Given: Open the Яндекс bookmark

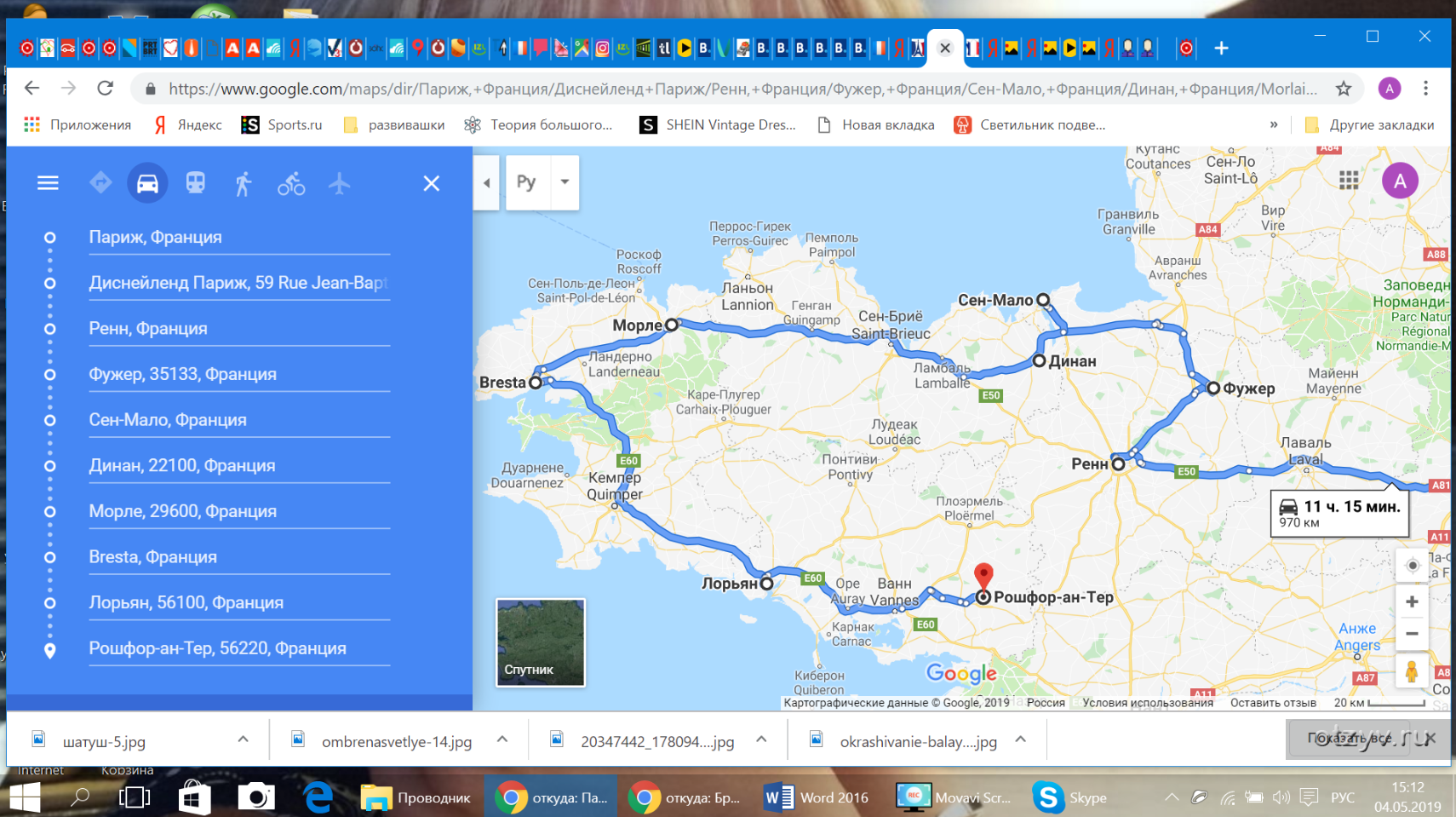Looking at the screenshot, I should click(x=187, y=125).
